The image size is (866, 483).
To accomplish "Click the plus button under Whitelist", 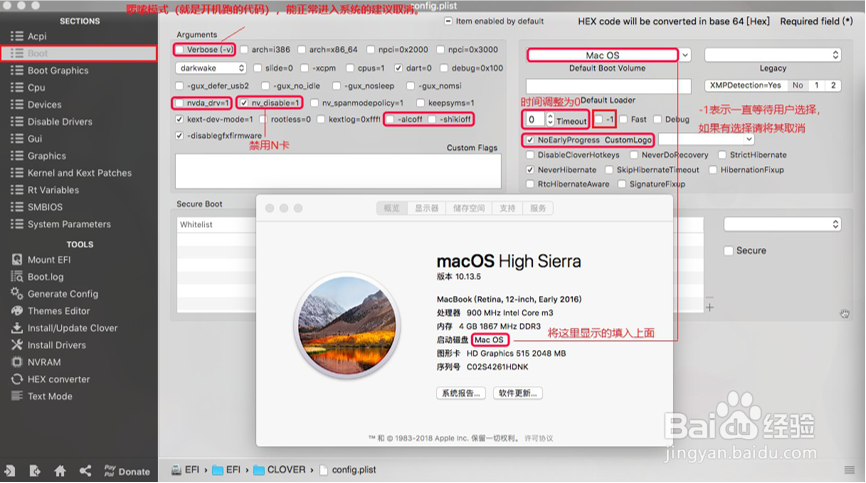I will (710, 307).
